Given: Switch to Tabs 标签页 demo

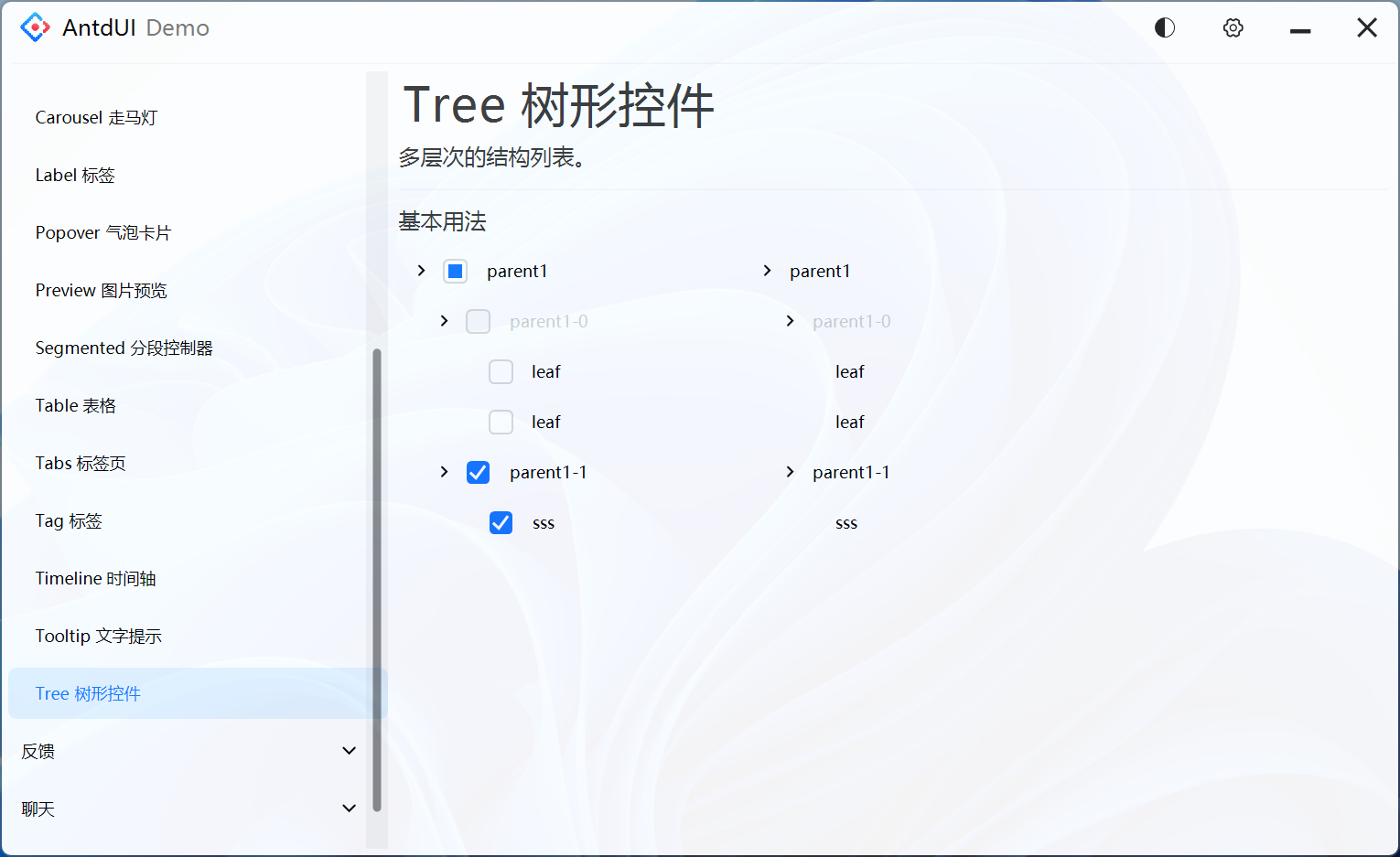Looking at the screenshot, I should 81,463.
